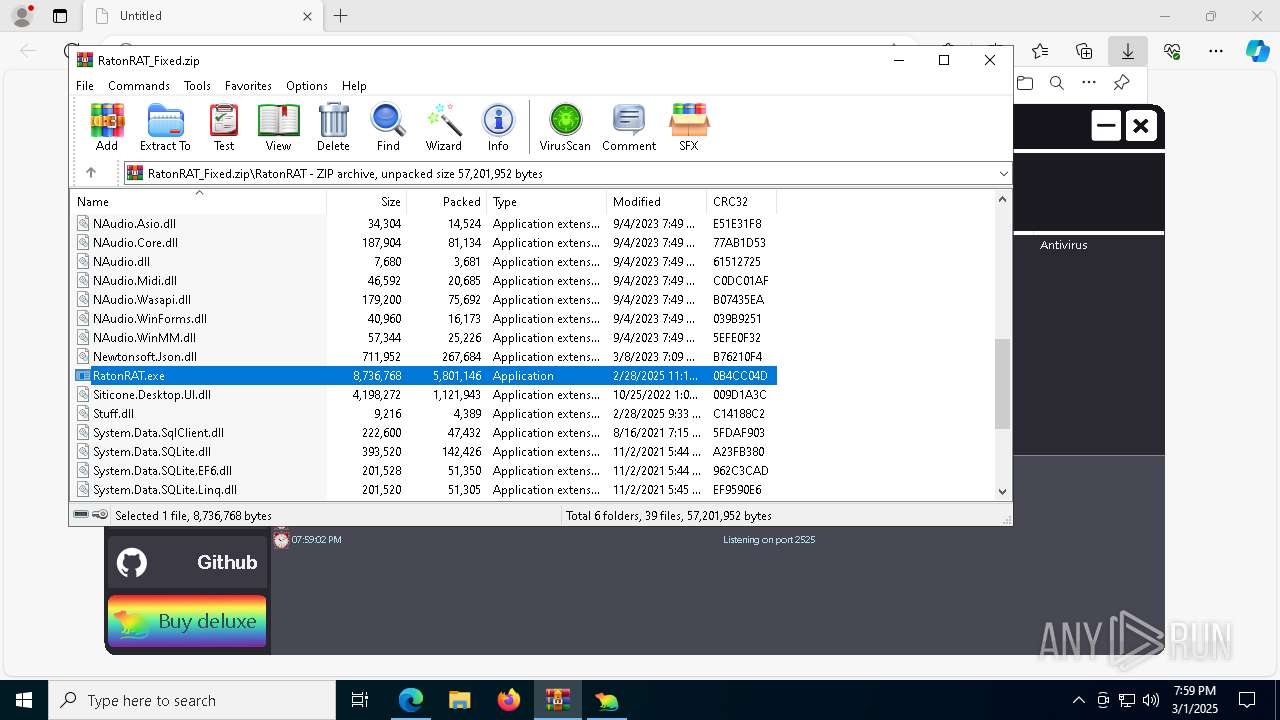The height and width of the screenshot is (720, 1280).
Task: Minimize the RatonRAT window
Action: pos(1105,126)
